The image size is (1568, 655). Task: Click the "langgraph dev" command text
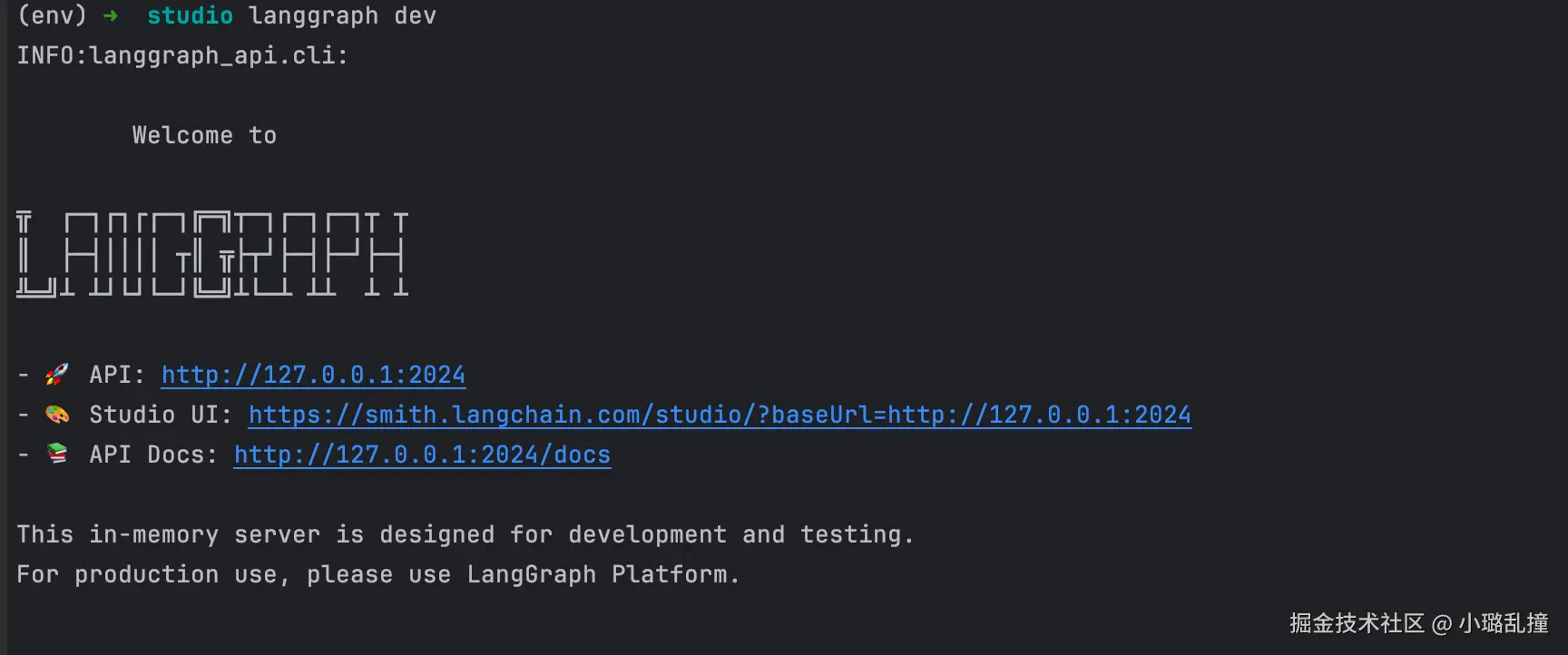pyautogui.click(x=342, y=16)
